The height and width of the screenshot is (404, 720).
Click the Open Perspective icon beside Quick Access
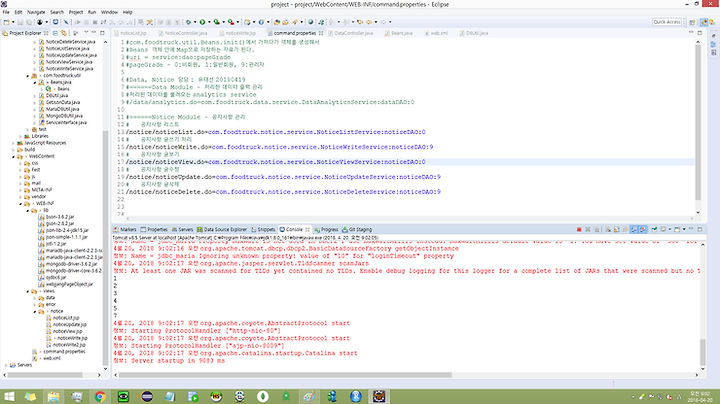(692, 22)
